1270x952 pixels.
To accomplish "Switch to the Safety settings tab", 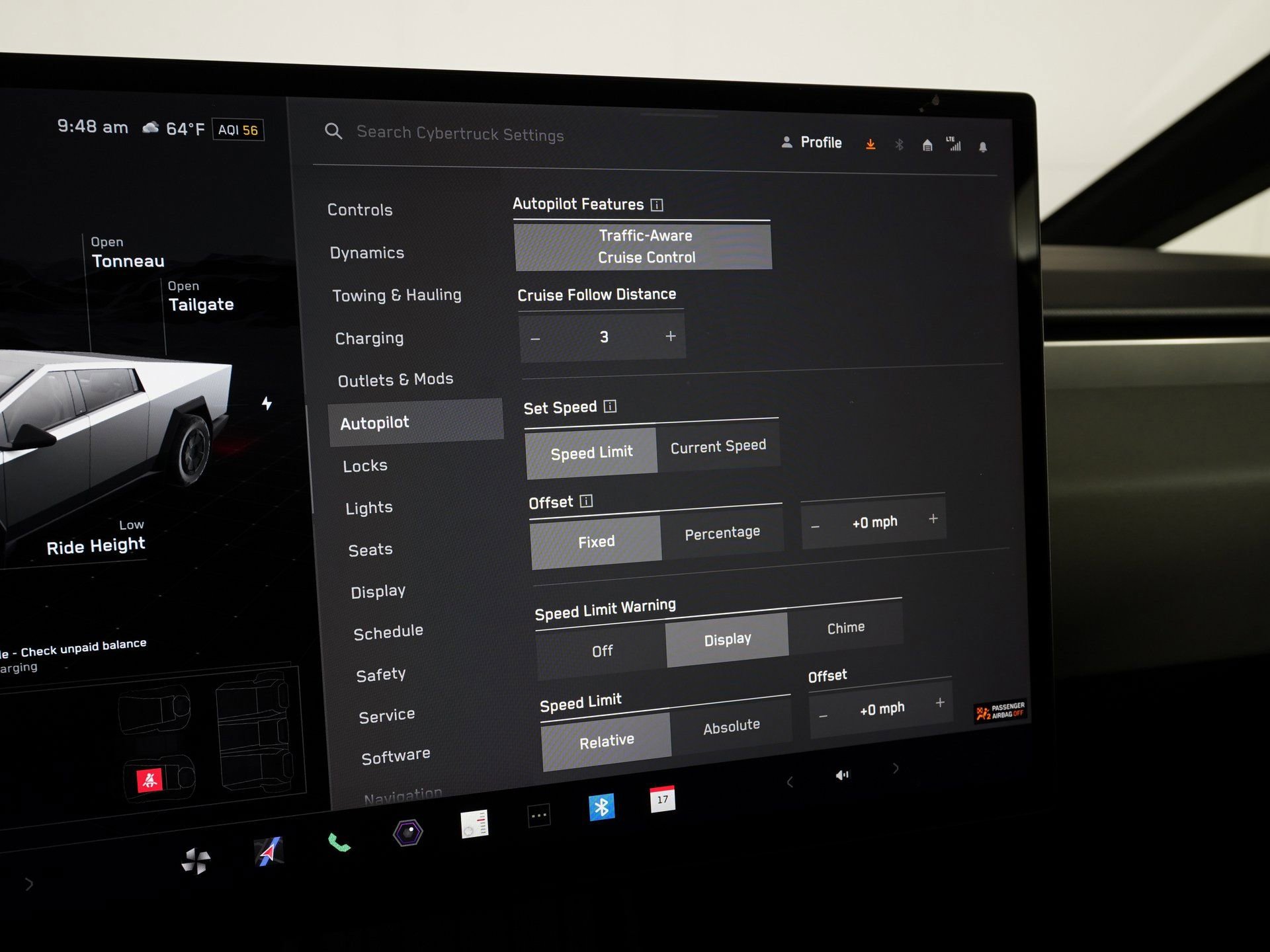I will tap(380, 674).
